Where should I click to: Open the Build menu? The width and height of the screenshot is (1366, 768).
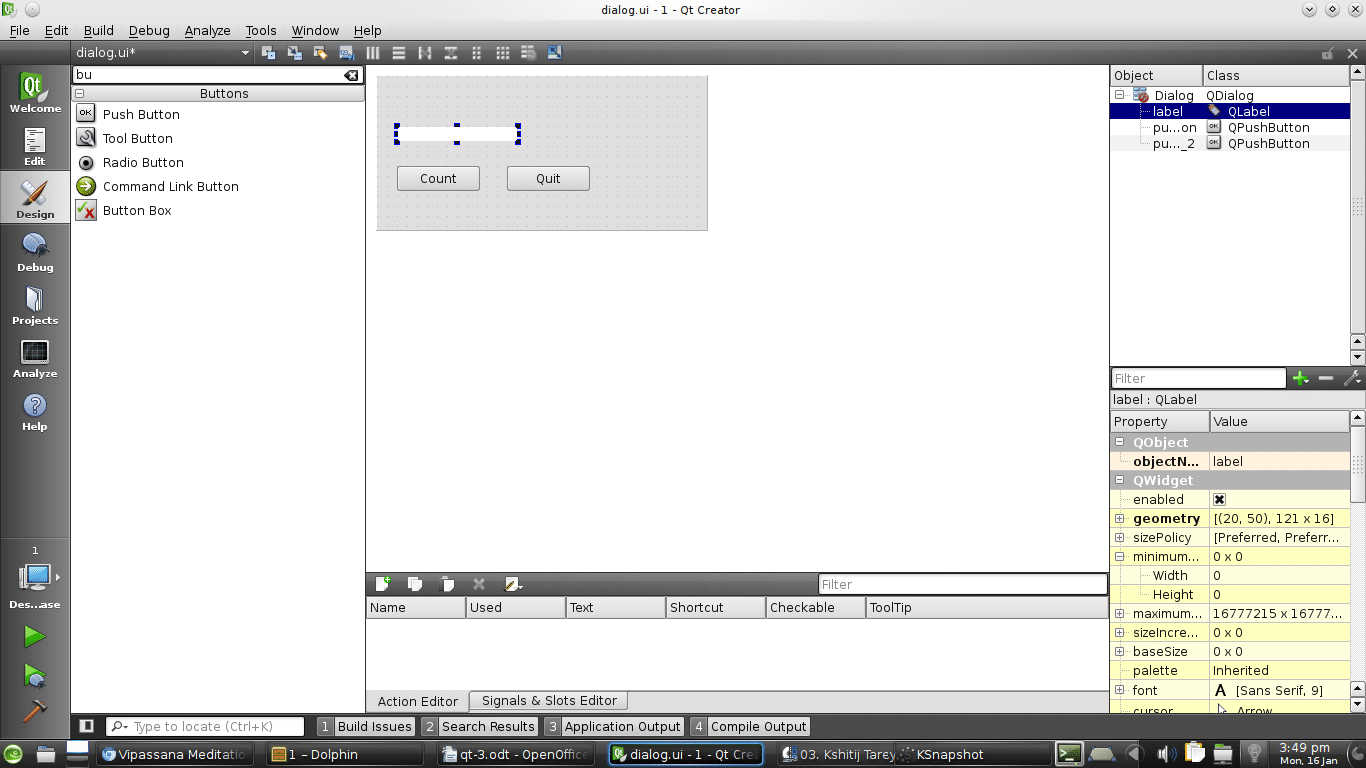(x=98, y=30)
